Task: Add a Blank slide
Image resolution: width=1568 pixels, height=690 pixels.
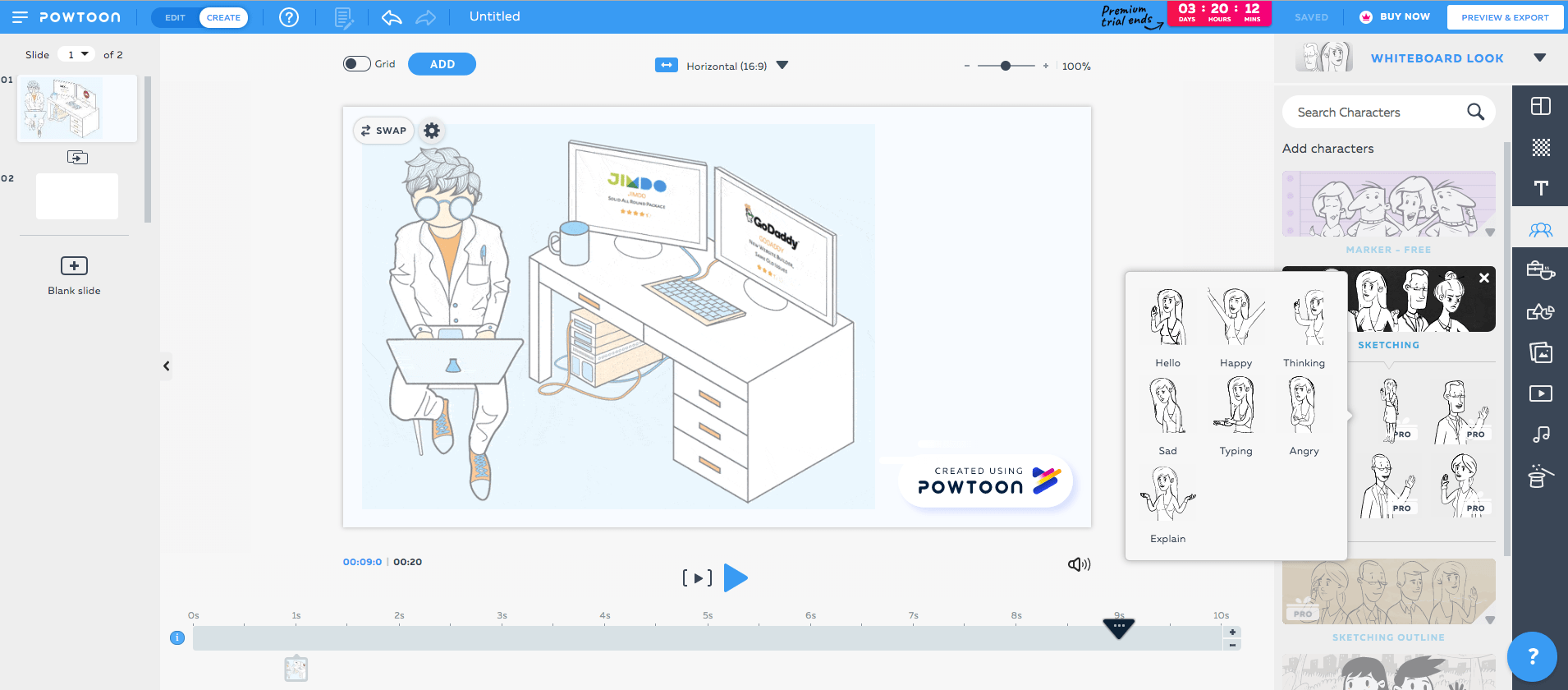Action: 74,275
